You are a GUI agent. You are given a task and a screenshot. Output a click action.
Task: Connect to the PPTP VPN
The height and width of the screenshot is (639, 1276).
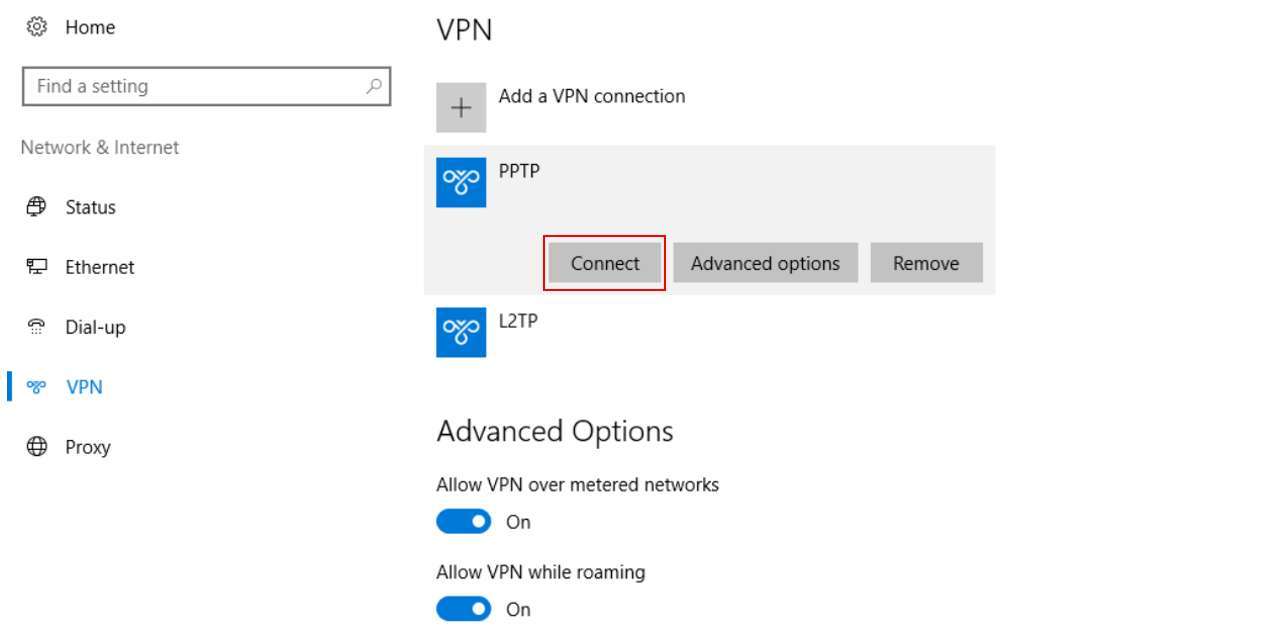[x=604, y=263]
